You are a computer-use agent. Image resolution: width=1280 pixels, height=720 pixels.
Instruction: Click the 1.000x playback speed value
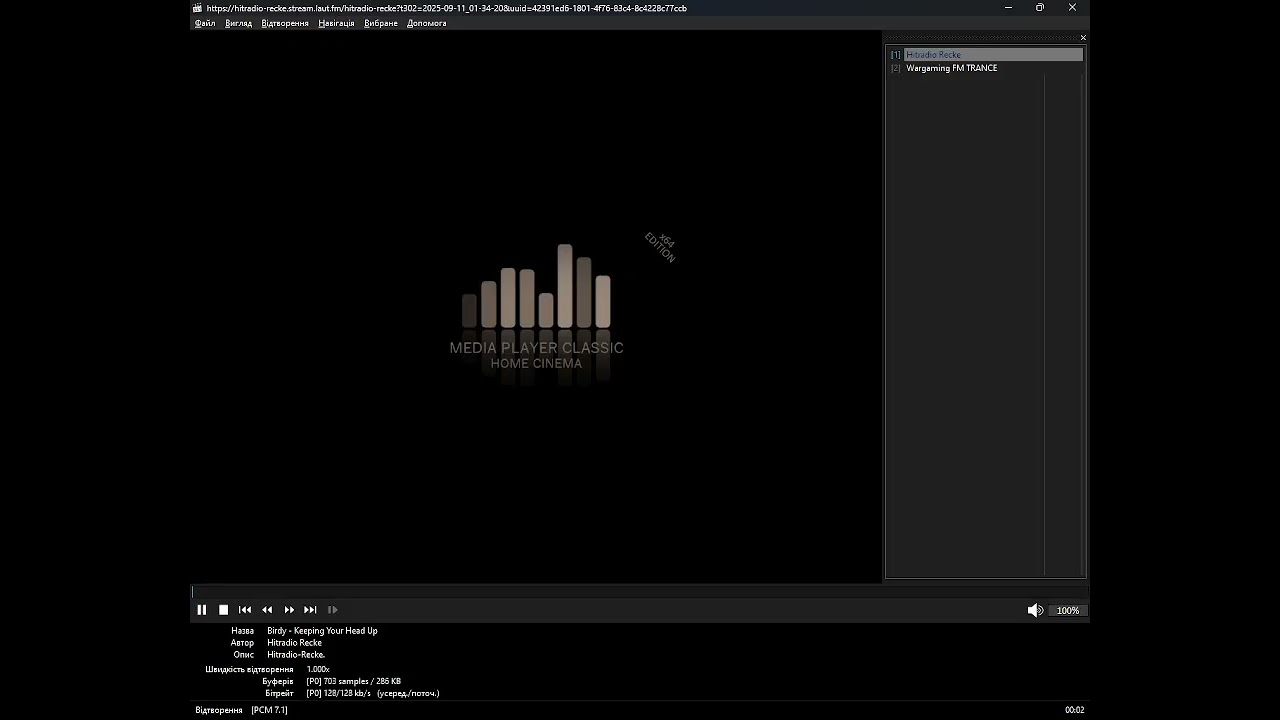tap(318, 669)
